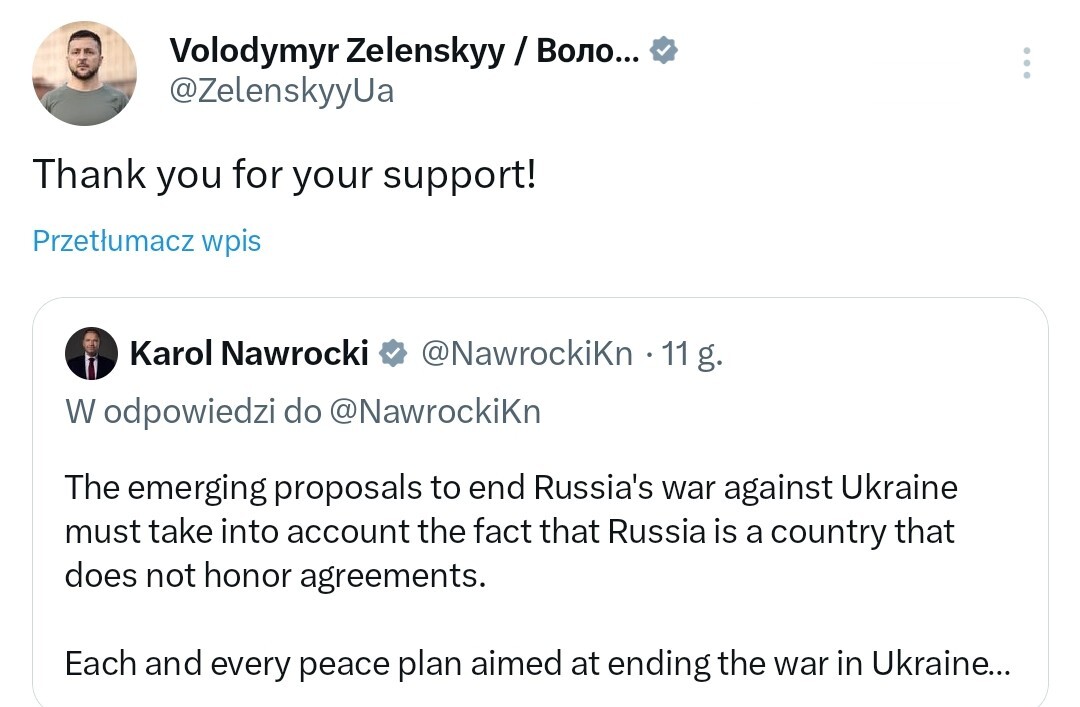Screen dimensions: 1080x707
Task: Open the more options three-dot menu
Action: pos(1026,63)
